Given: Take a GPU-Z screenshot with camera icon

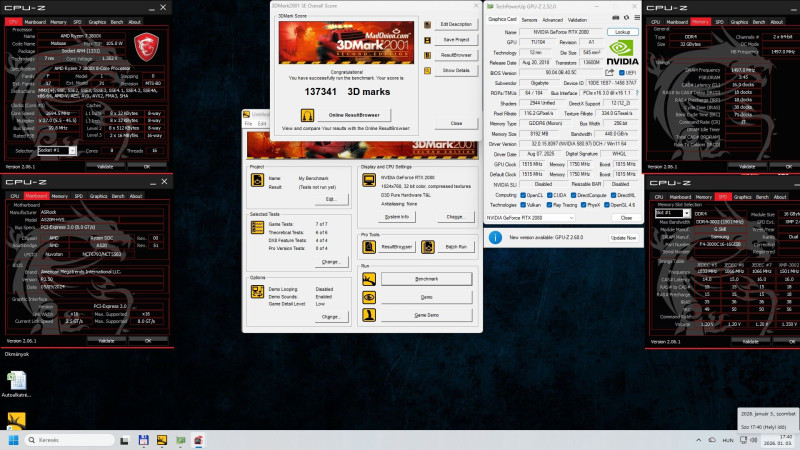Looking at the screenshot, I should [x=616, y=18].
